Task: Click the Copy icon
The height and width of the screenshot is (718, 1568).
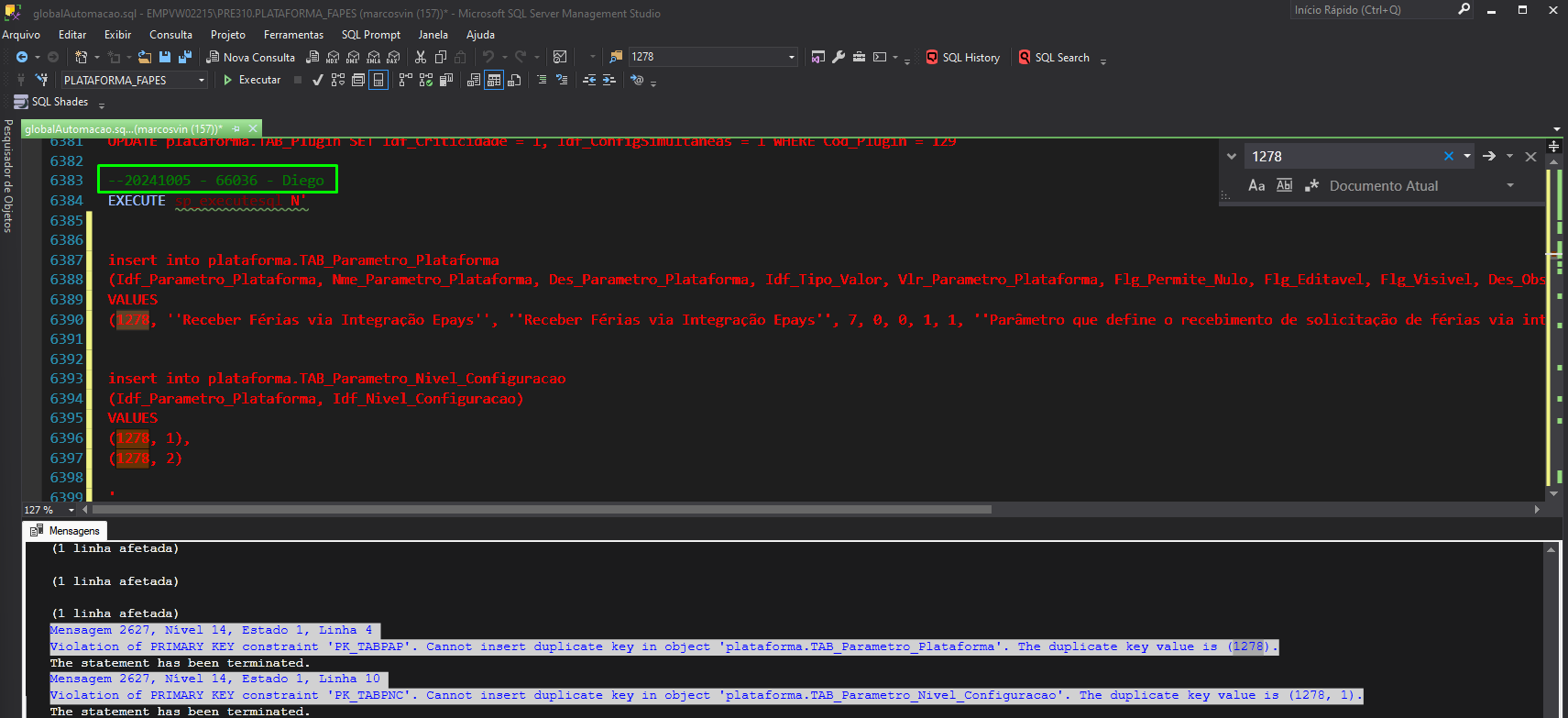Action: coord(441,57)
